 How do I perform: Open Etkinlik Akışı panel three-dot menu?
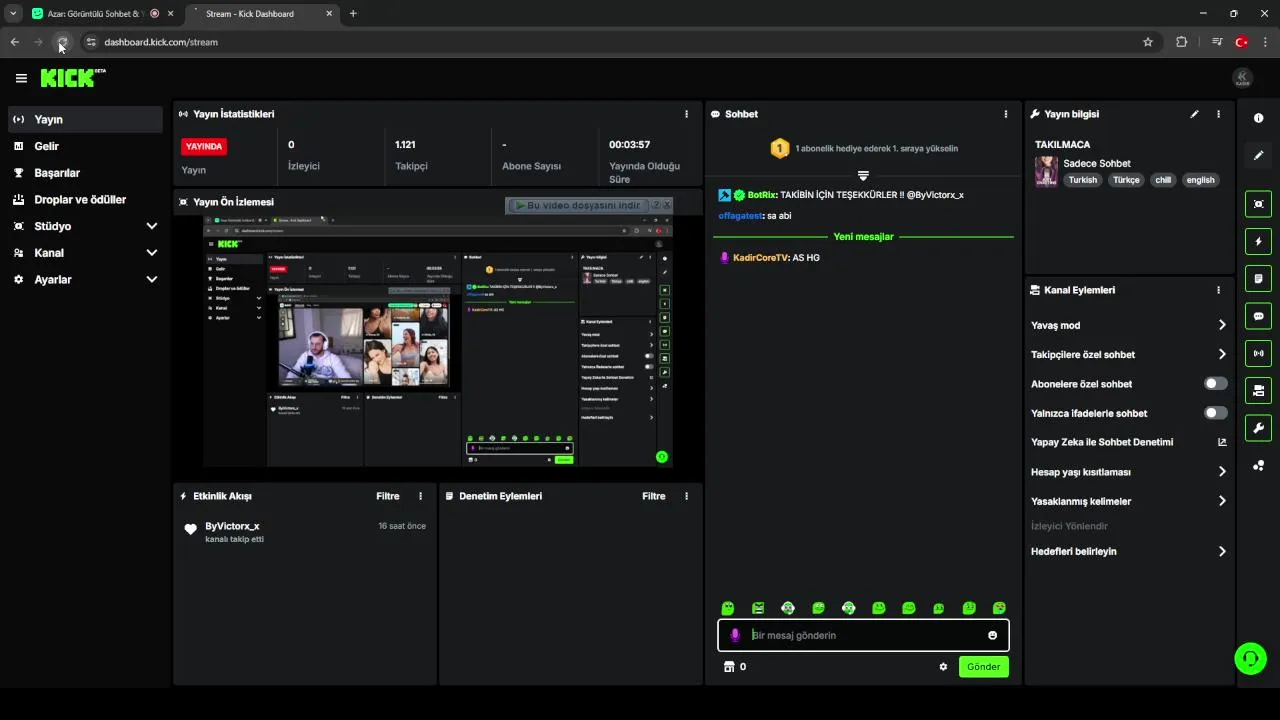pos(420,496)
